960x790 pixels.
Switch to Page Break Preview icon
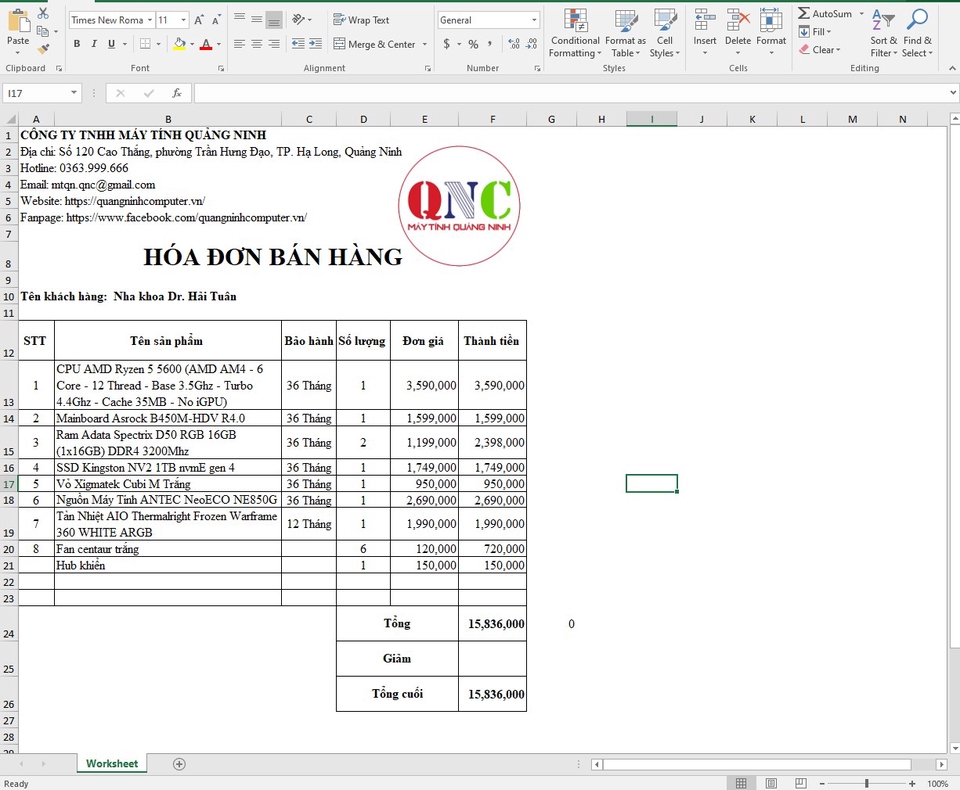point(800,783)
